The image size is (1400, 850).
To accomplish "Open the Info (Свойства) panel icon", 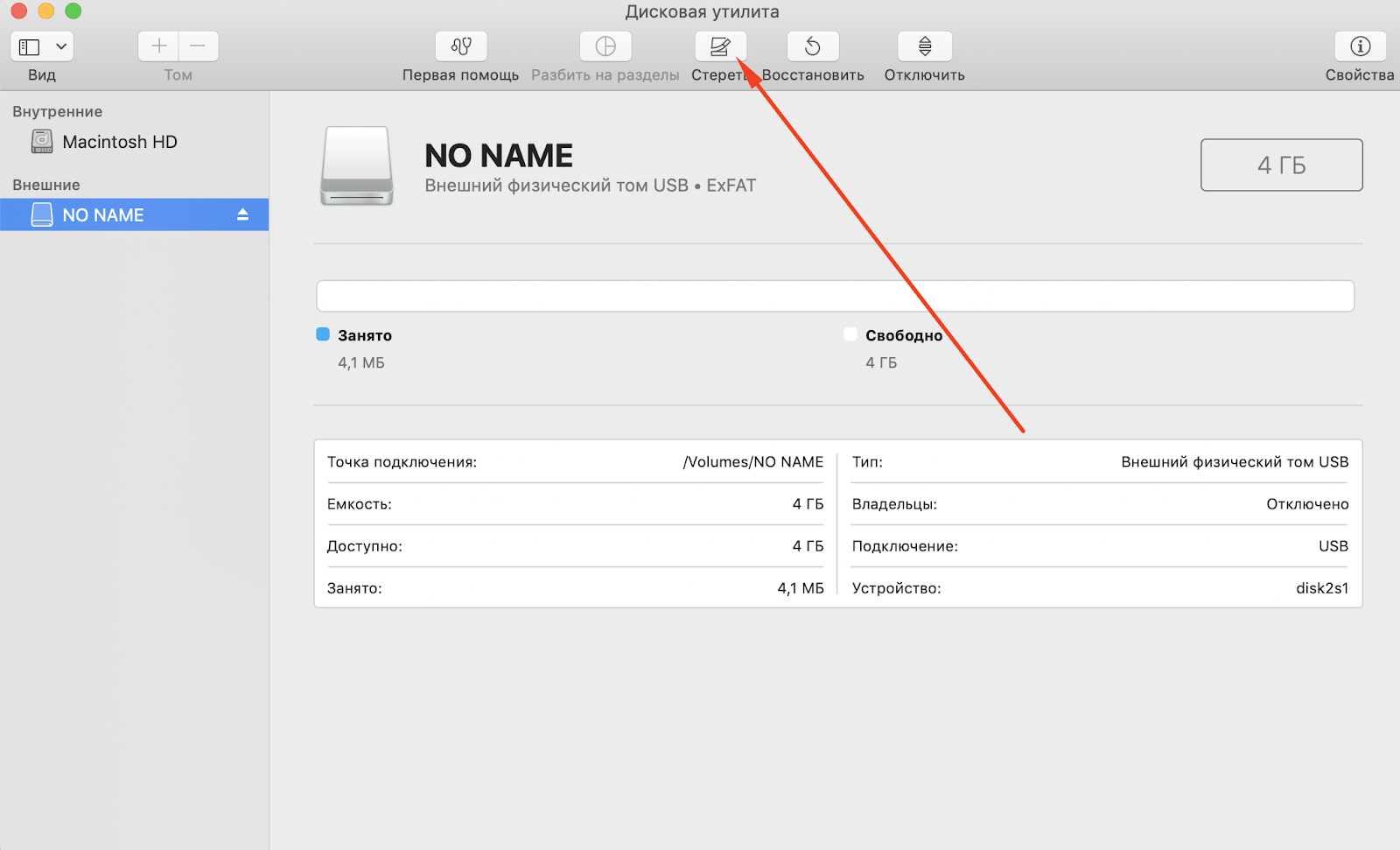I will pos(1360,46).
